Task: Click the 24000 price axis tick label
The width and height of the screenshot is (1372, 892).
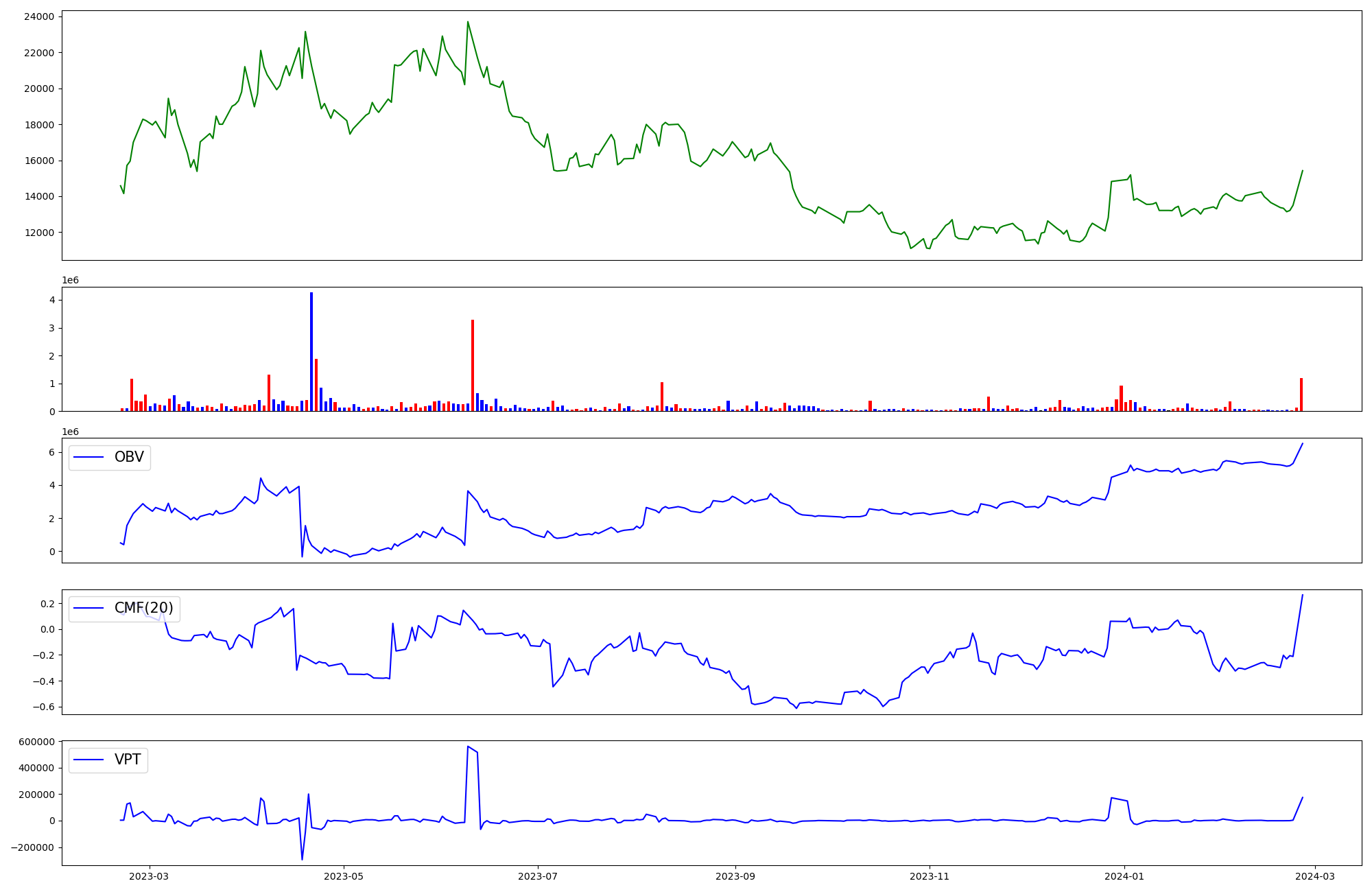Action: (x=39, y=17)
